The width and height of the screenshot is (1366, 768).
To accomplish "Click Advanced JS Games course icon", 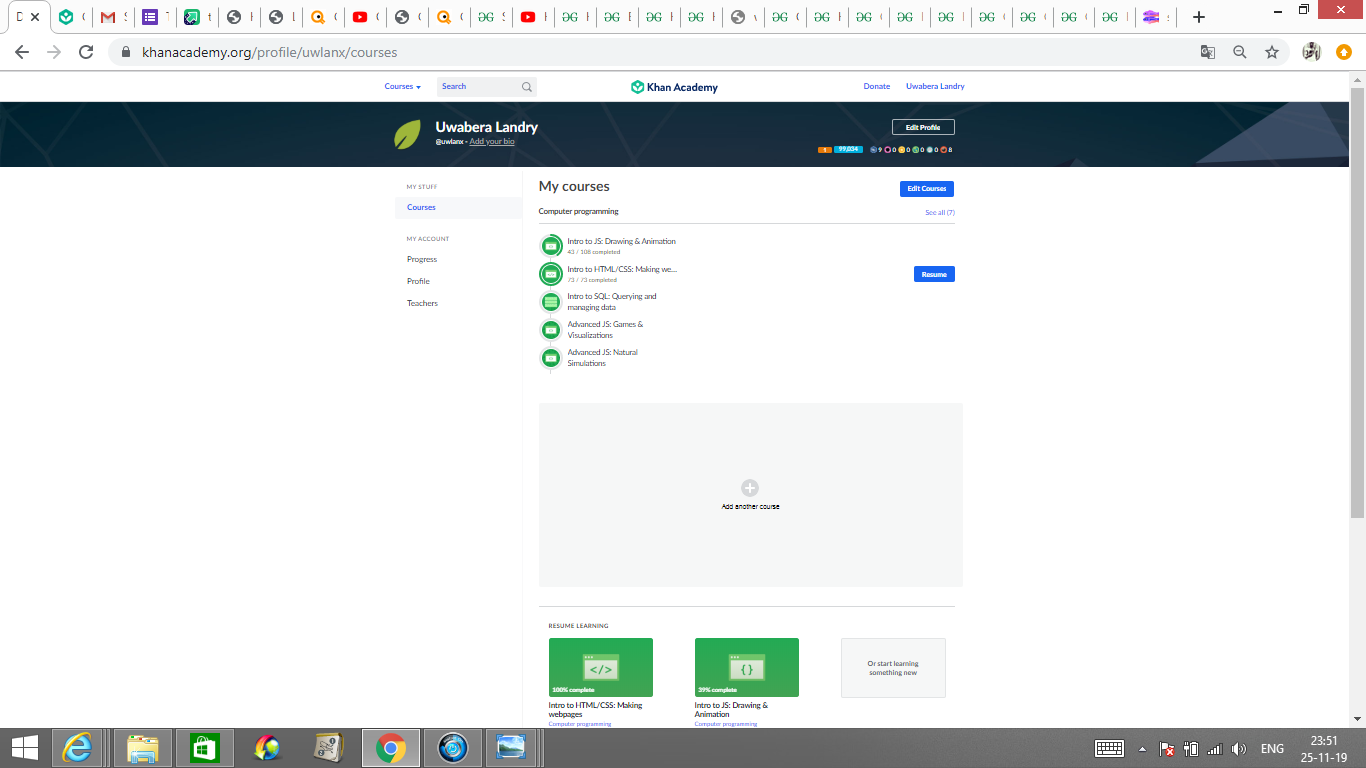I will (550, 329).
